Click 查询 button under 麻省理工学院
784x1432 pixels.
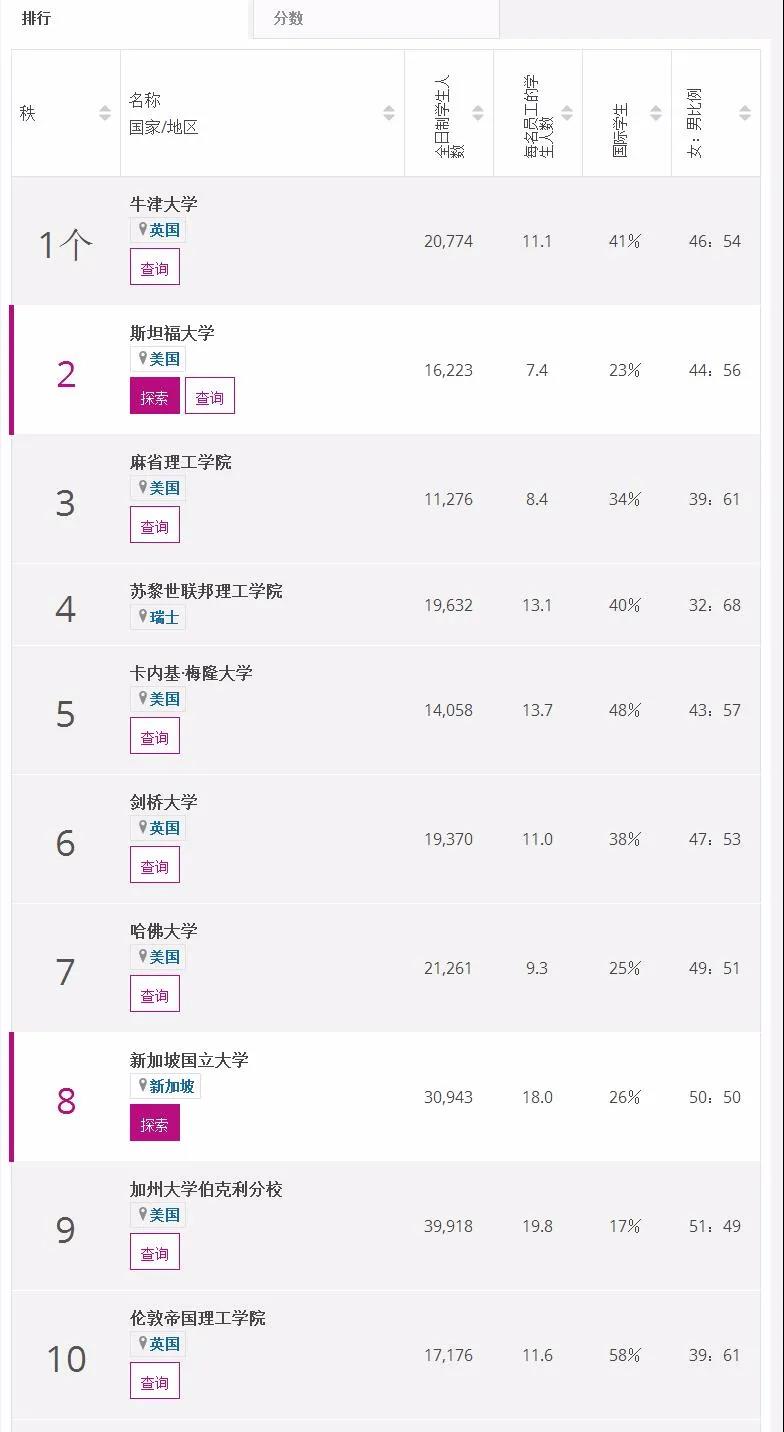point(155,525)
